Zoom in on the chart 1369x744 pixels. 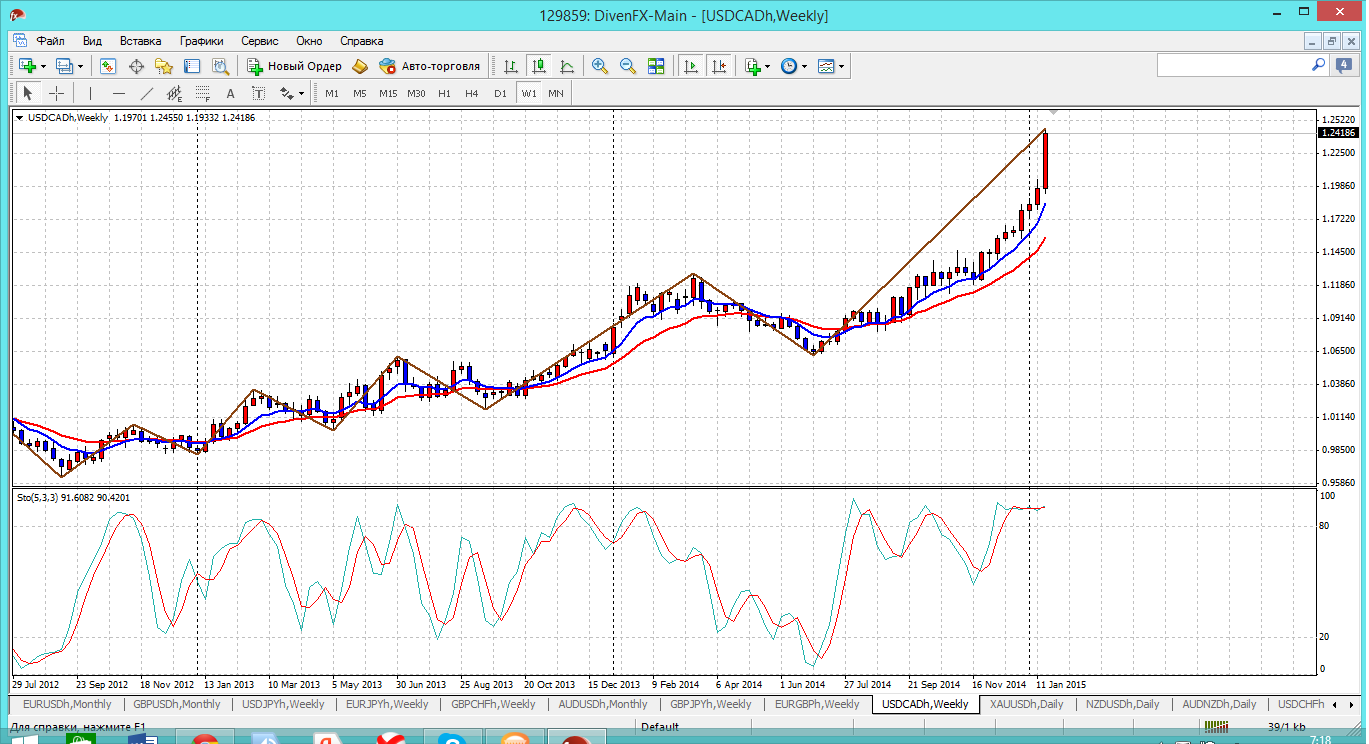coord(600,66)
